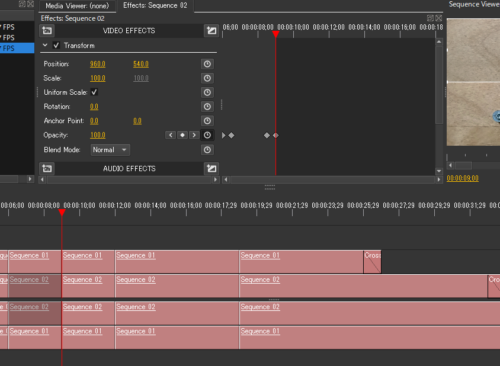The height and width of the screenshot is (366, 500).
Task: Click the Anchor Point stopwatch icon
Action: click(207, 121)
